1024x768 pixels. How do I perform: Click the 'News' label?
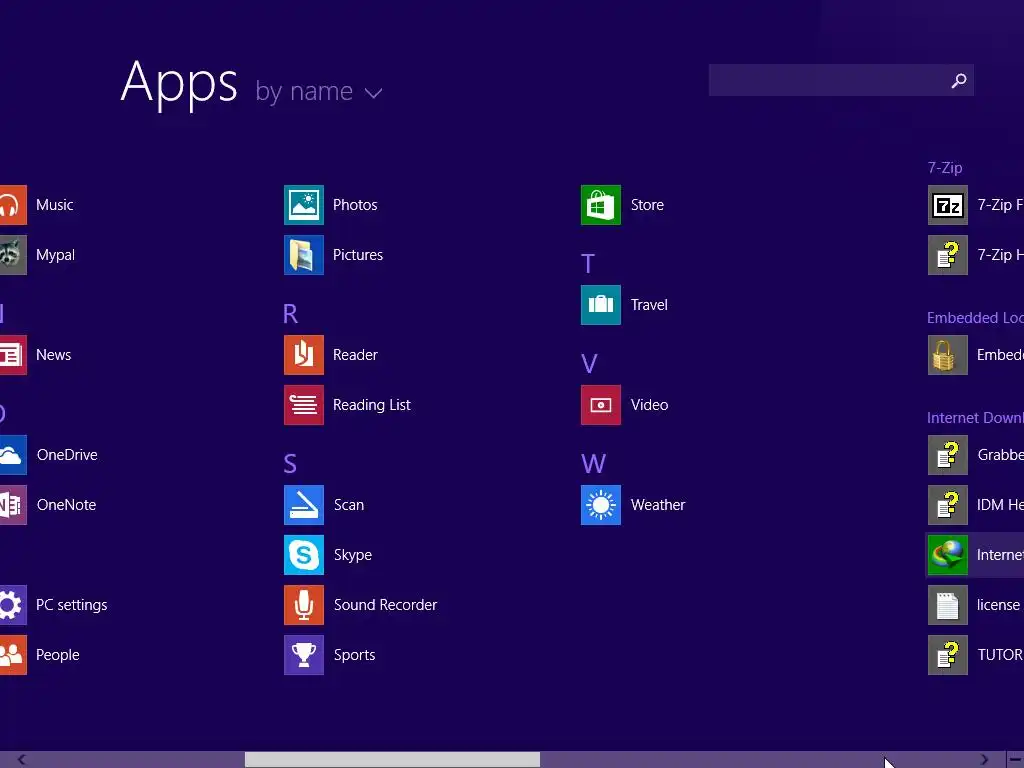pos(54,355)
